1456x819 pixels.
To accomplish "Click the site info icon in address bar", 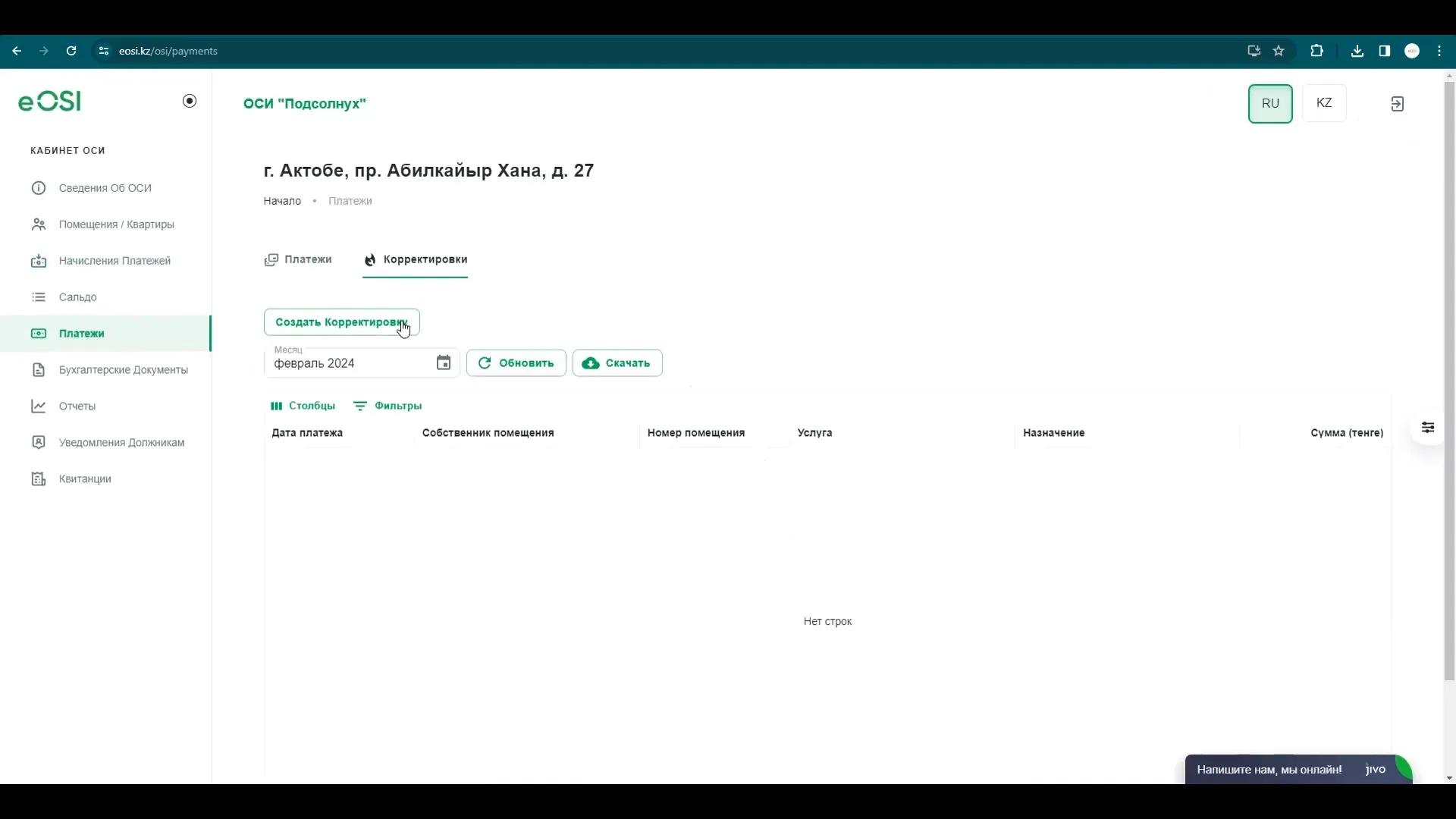I will (x=104, y=51).
